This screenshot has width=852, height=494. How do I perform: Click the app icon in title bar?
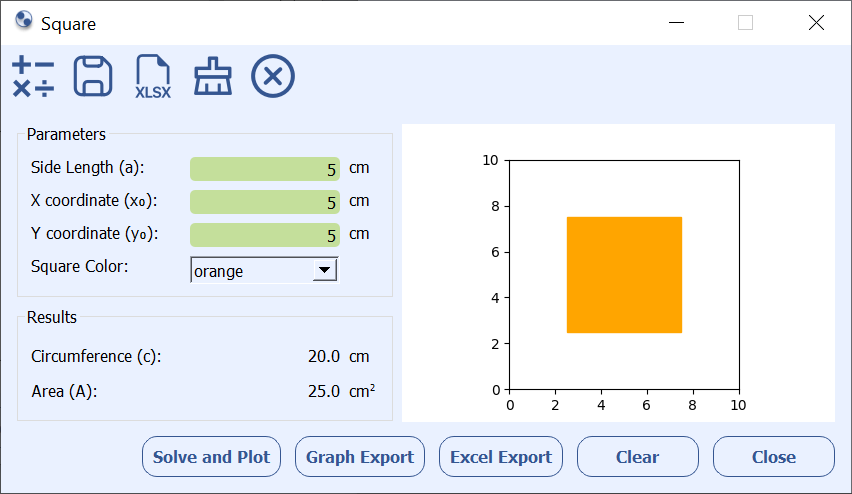[24, 22]
